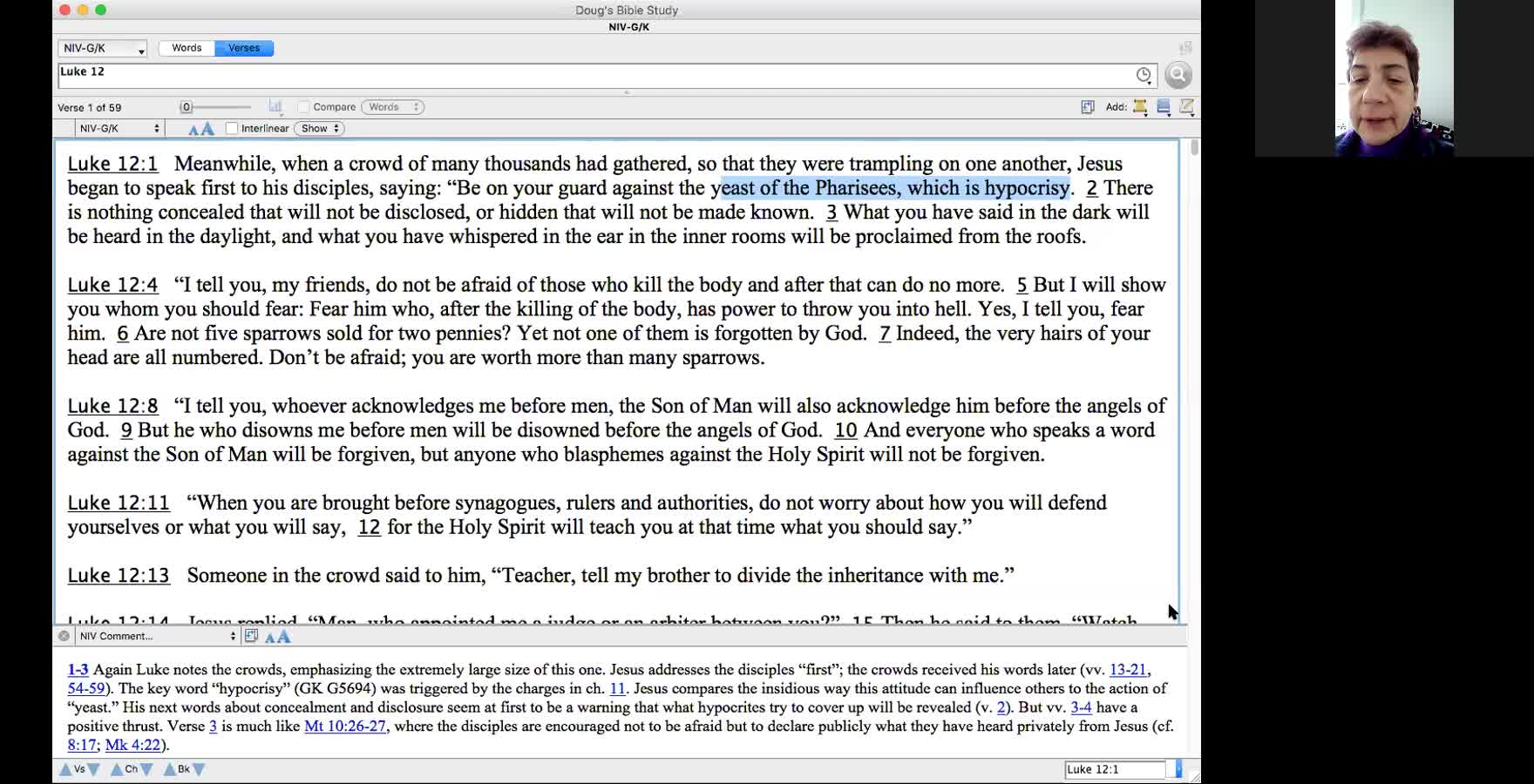
Task: Go to the next book (Bk down arrow)
Action: coord(199,769)
